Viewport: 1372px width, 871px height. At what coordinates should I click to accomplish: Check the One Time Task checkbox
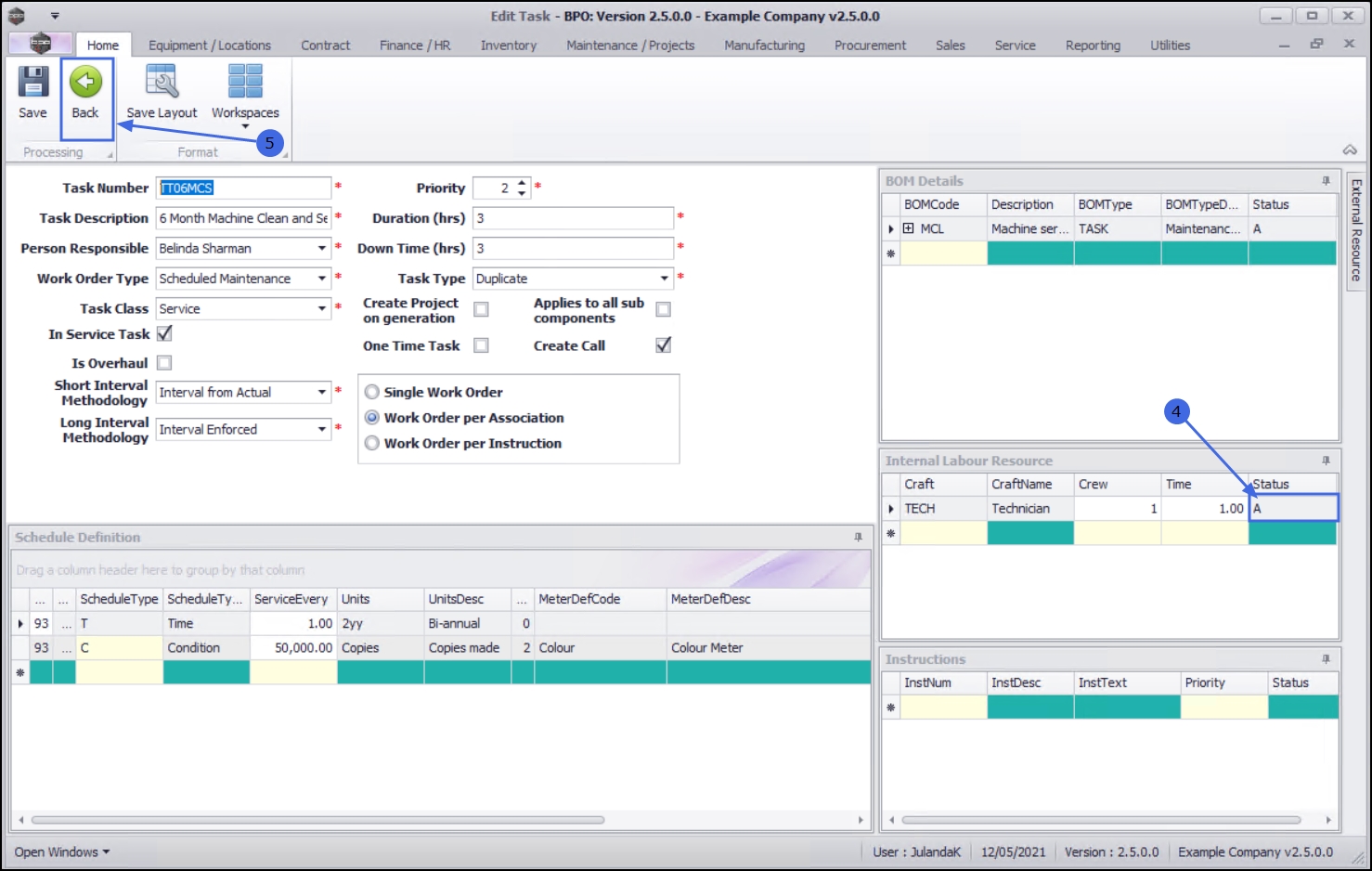pyautogui.click(x=481, y=345)
